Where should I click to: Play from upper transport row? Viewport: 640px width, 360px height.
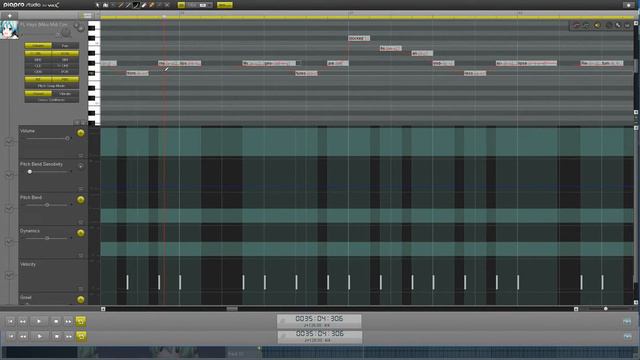(x=39, y=322)
